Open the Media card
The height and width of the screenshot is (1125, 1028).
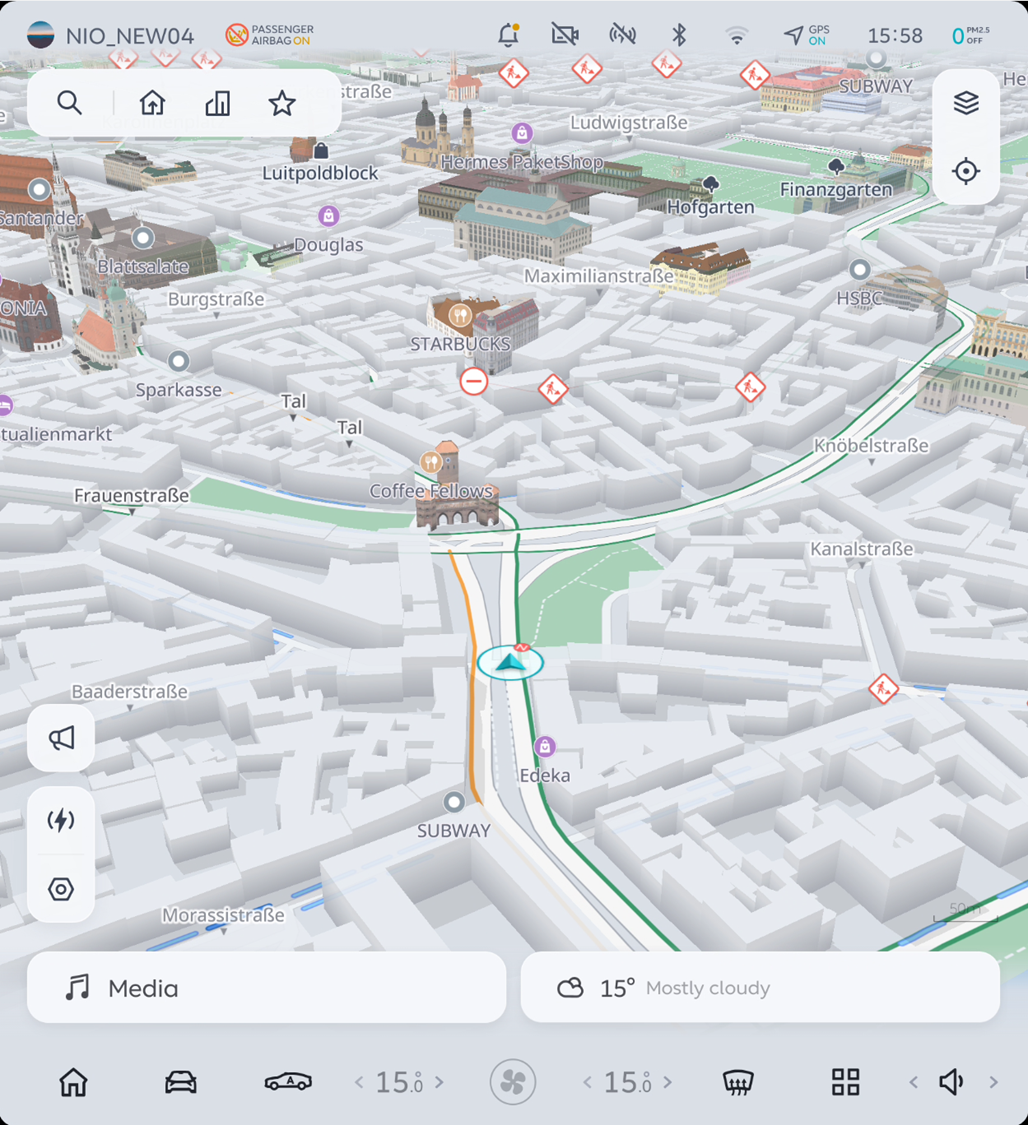266,988
